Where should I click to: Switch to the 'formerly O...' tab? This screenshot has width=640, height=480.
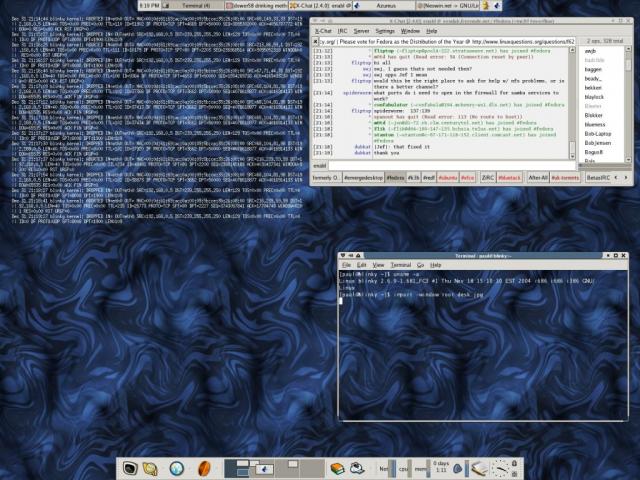pos(325,178)
